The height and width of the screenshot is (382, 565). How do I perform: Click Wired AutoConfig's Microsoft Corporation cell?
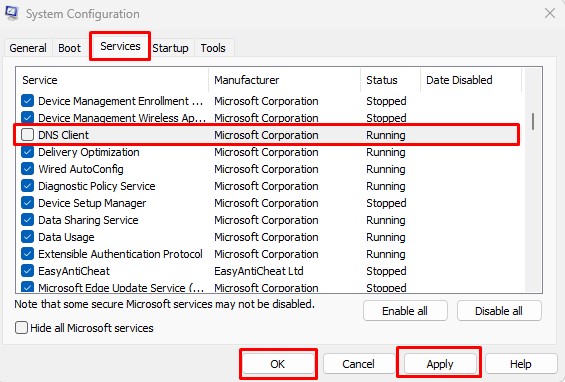[266, 169]
